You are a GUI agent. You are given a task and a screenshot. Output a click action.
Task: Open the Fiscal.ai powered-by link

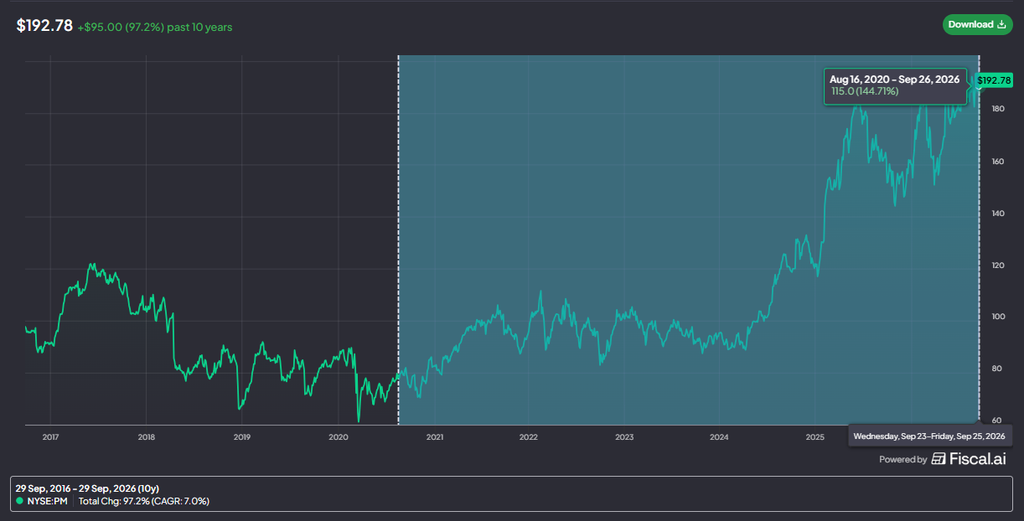pos(942,459)
